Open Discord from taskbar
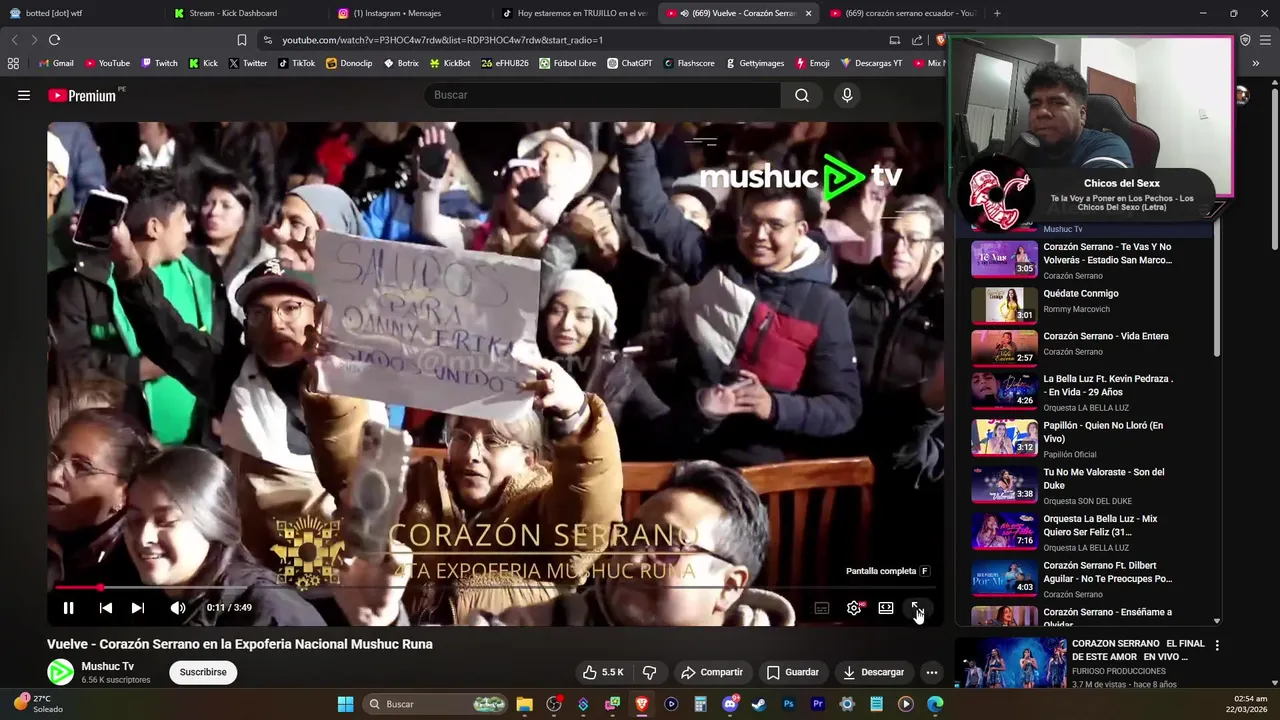The height and width of the screenshot is (720, 1280). pyautogui.click(x=730, y=704)
